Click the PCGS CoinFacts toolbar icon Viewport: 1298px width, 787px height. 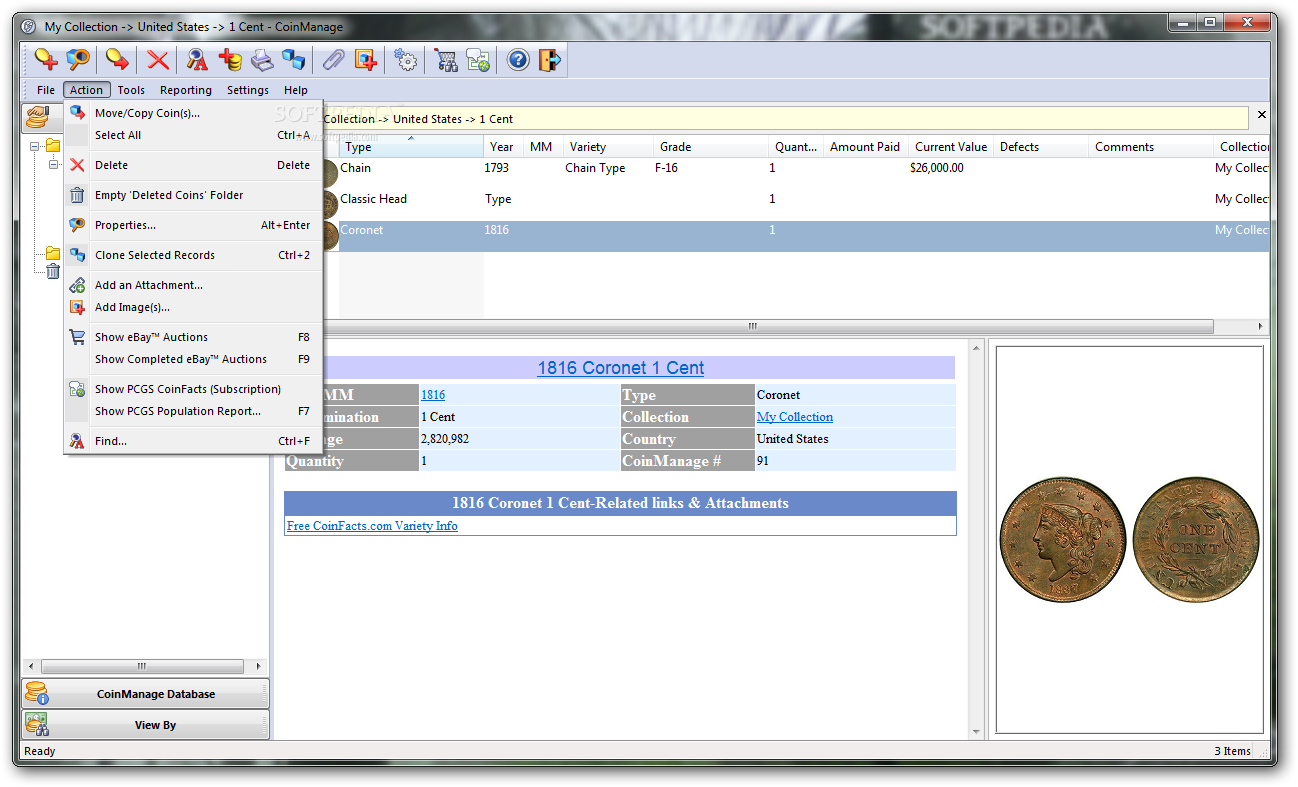pos(478,60)
